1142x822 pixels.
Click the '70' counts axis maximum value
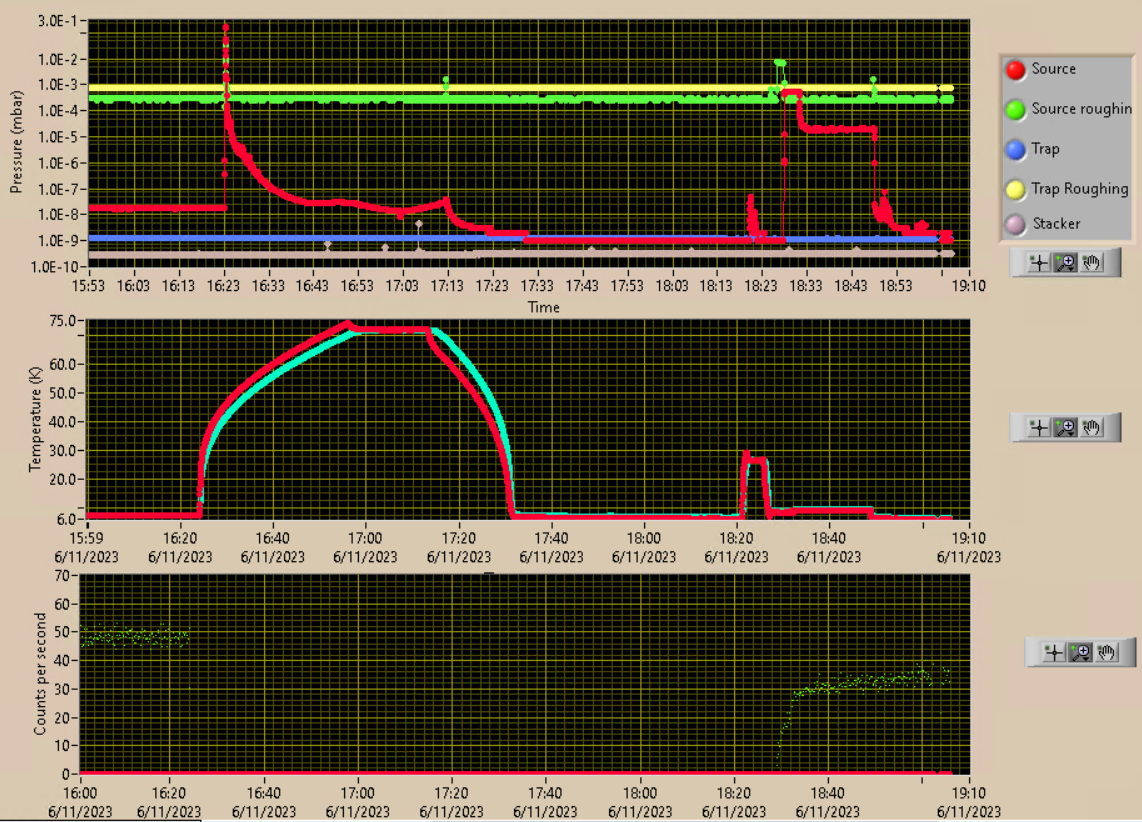pyautogui.click(x=62, y=576)
